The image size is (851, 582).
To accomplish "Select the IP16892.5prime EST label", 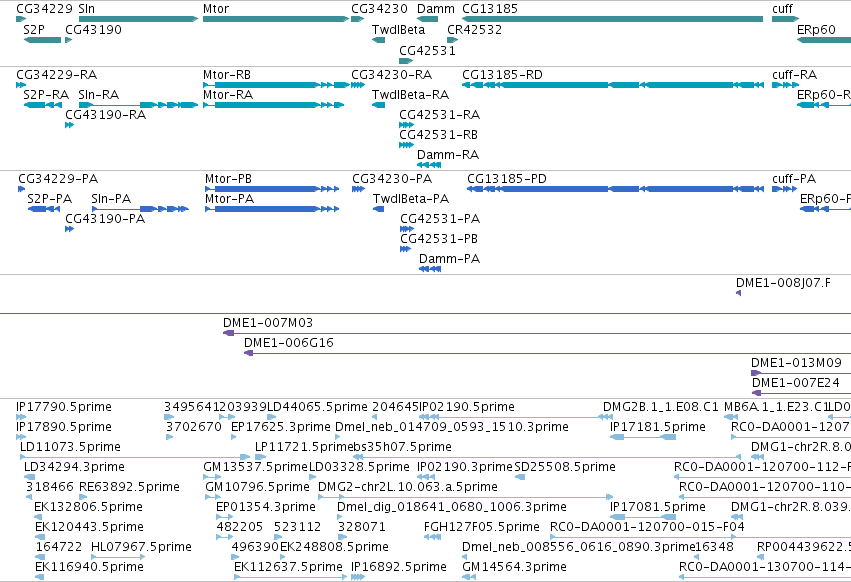I will [399, 567].
